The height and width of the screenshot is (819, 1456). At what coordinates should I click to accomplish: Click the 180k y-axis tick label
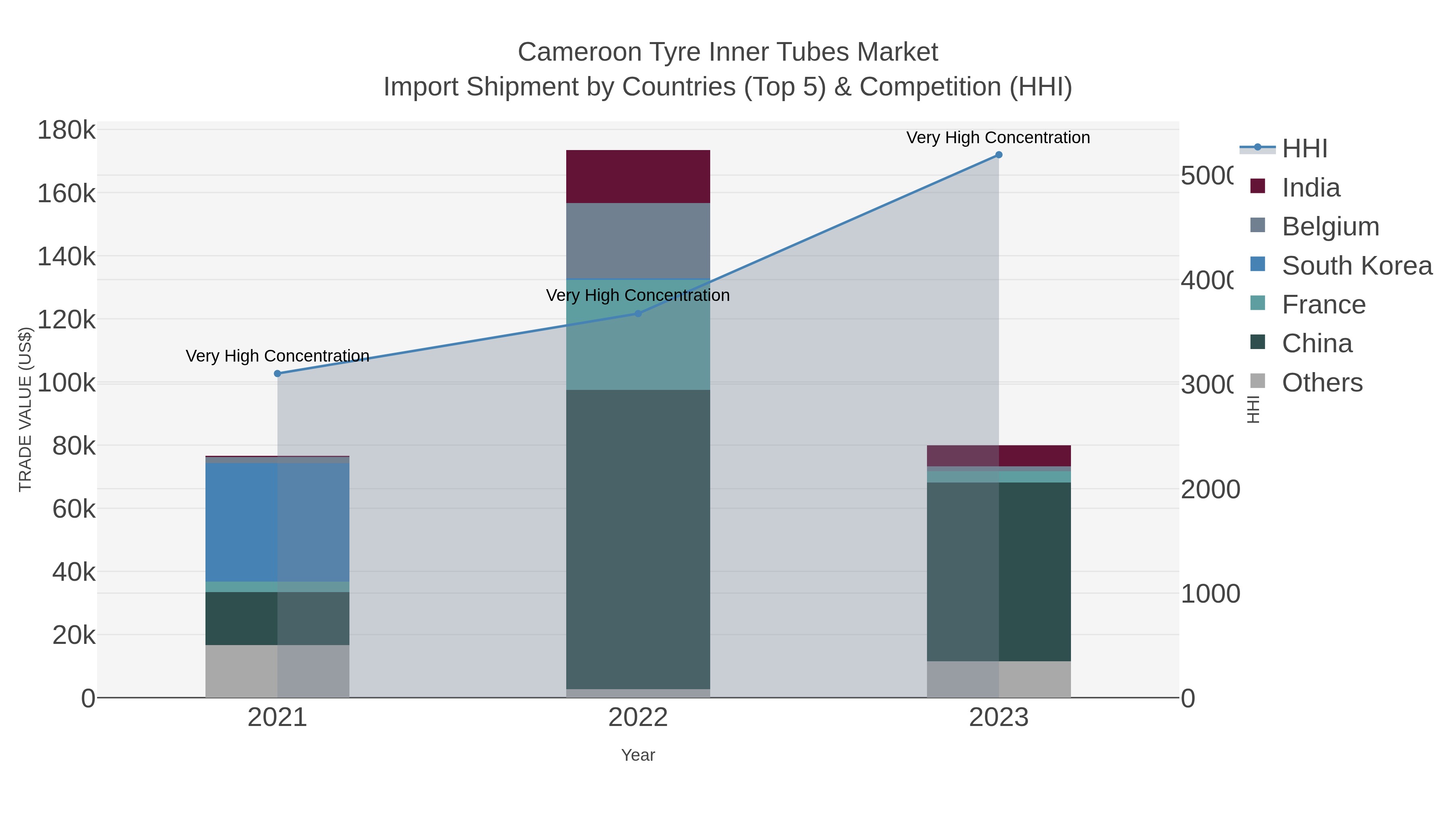coord(66,131)
